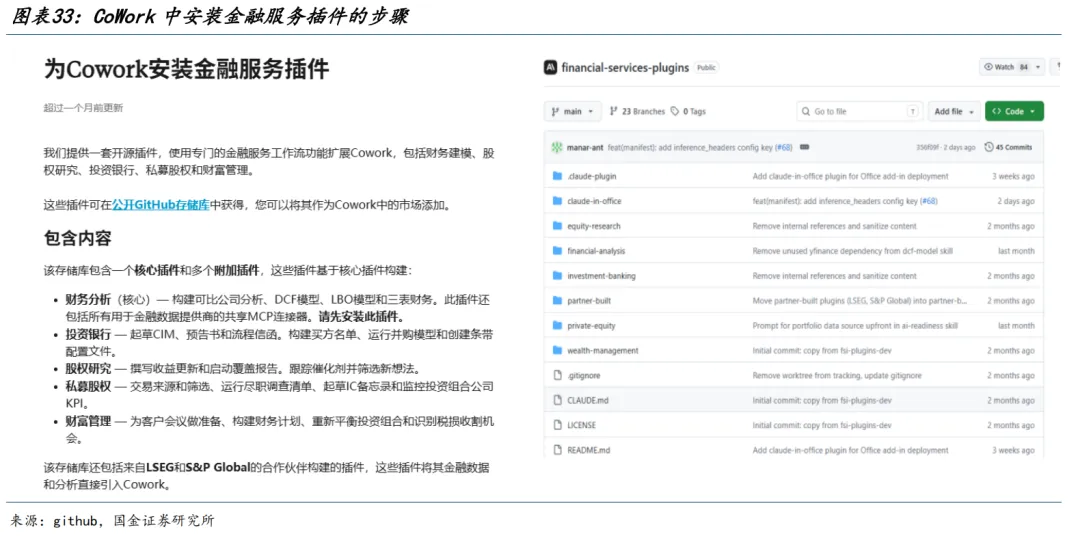Open the green Code dropdown
1080x536 pixels.
coord(1014,112)
